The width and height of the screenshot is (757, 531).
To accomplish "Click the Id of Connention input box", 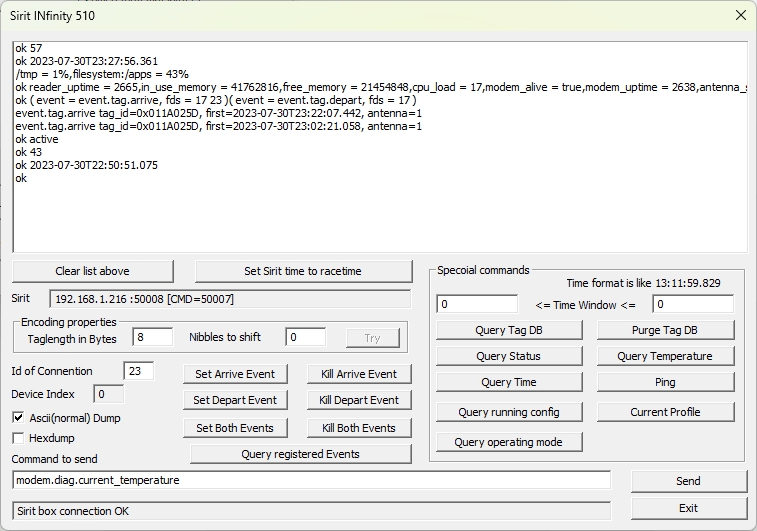I will [x=138, y=372].
